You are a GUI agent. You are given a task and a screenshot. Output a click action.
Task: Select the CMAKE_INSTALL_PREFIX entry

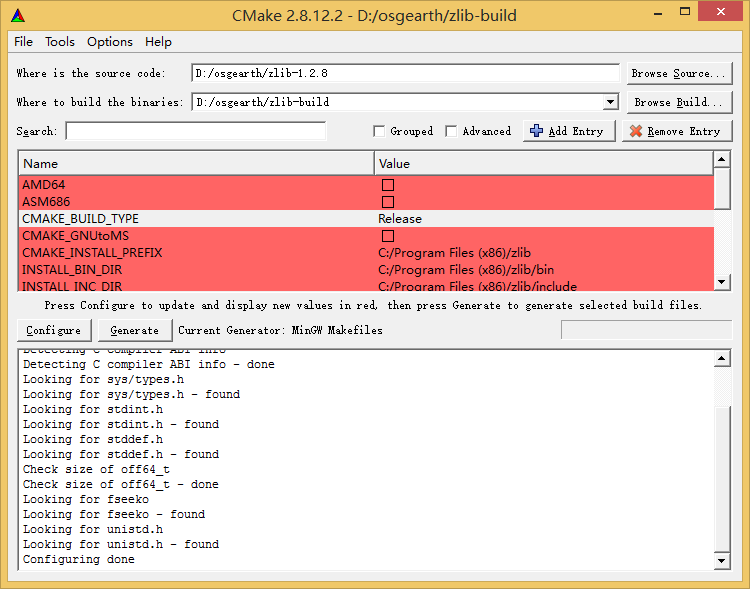[92, 253]
